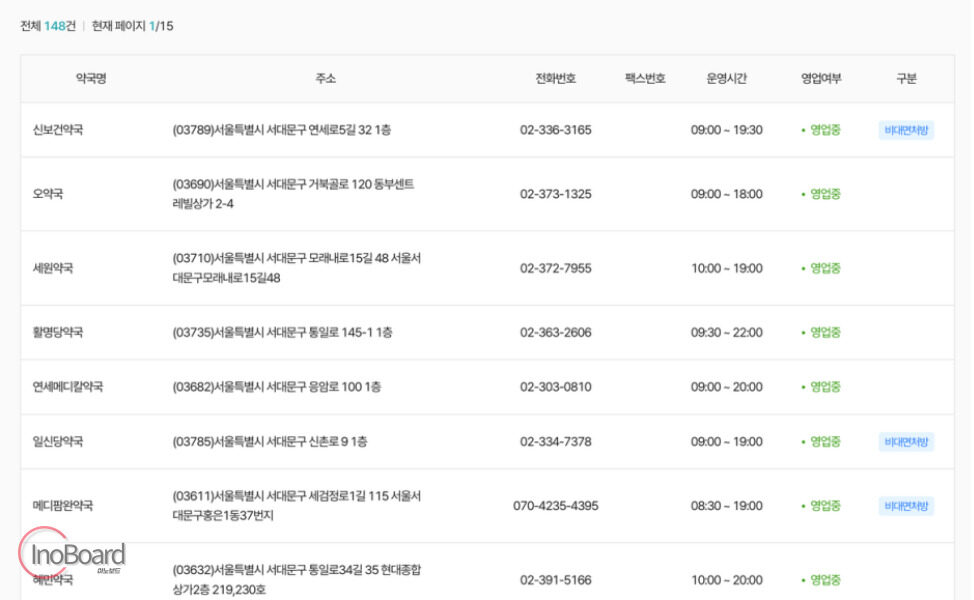Open the 활명당약국 pharmacy entry
Screen dimensions: 974x600
[x=58, y=332]
